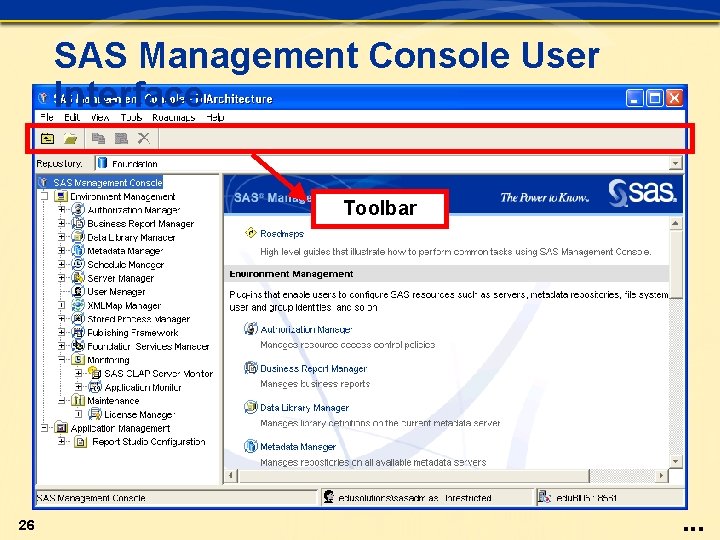Click the Delete X toolbar icon
Screen dimensions: 720x540
[x=144, y=138]
